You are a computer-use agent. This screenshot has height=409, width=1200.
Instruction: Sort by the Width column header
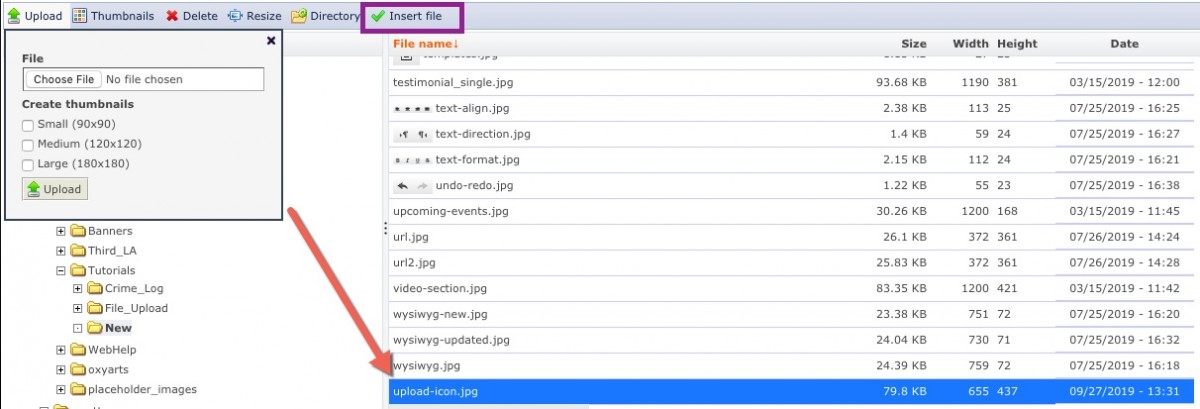(x=970, y=44)
